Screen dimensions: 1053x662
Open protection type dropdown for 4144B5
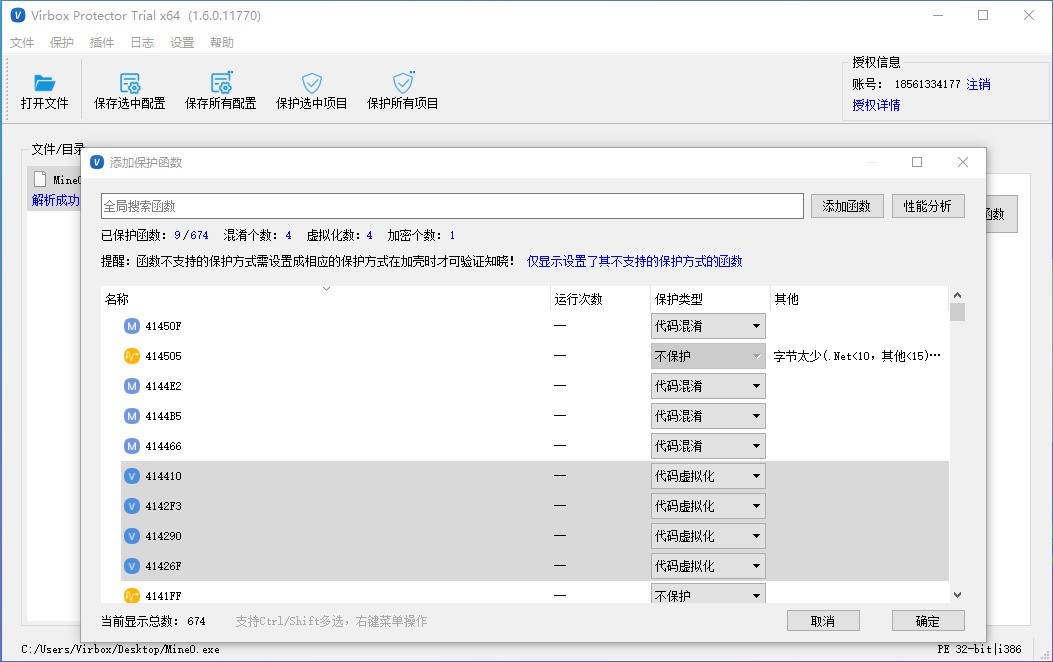click(708, 416)
